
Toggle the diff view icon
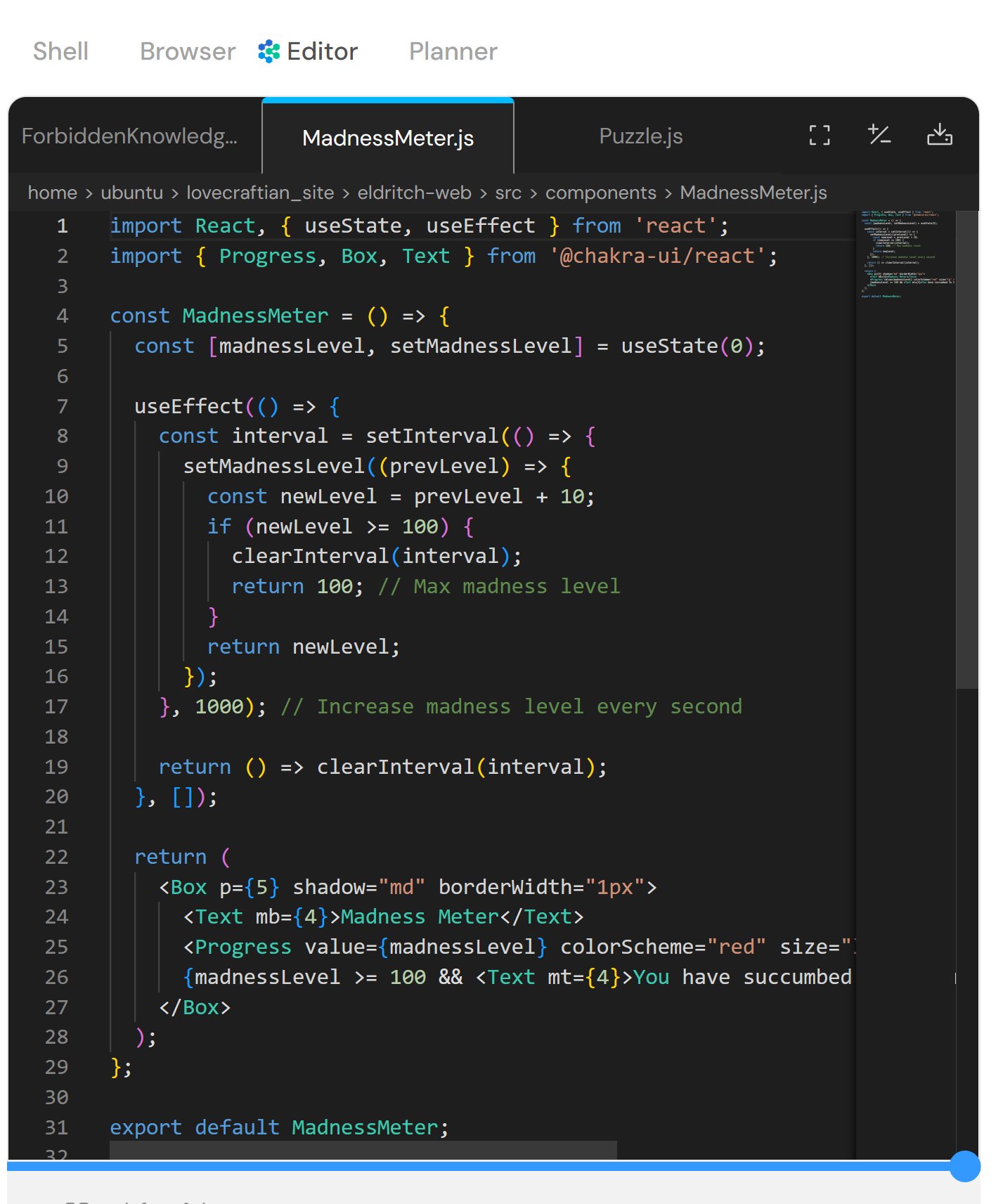click(x=879, y=134)
